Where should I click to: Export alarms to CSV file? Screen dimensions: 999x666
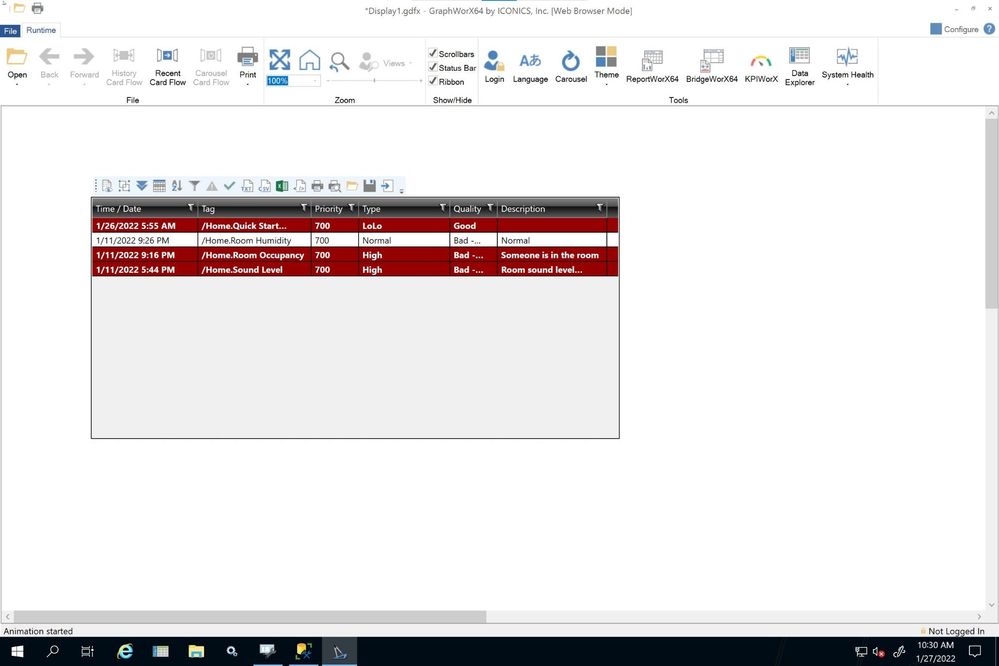click(264, 186)
